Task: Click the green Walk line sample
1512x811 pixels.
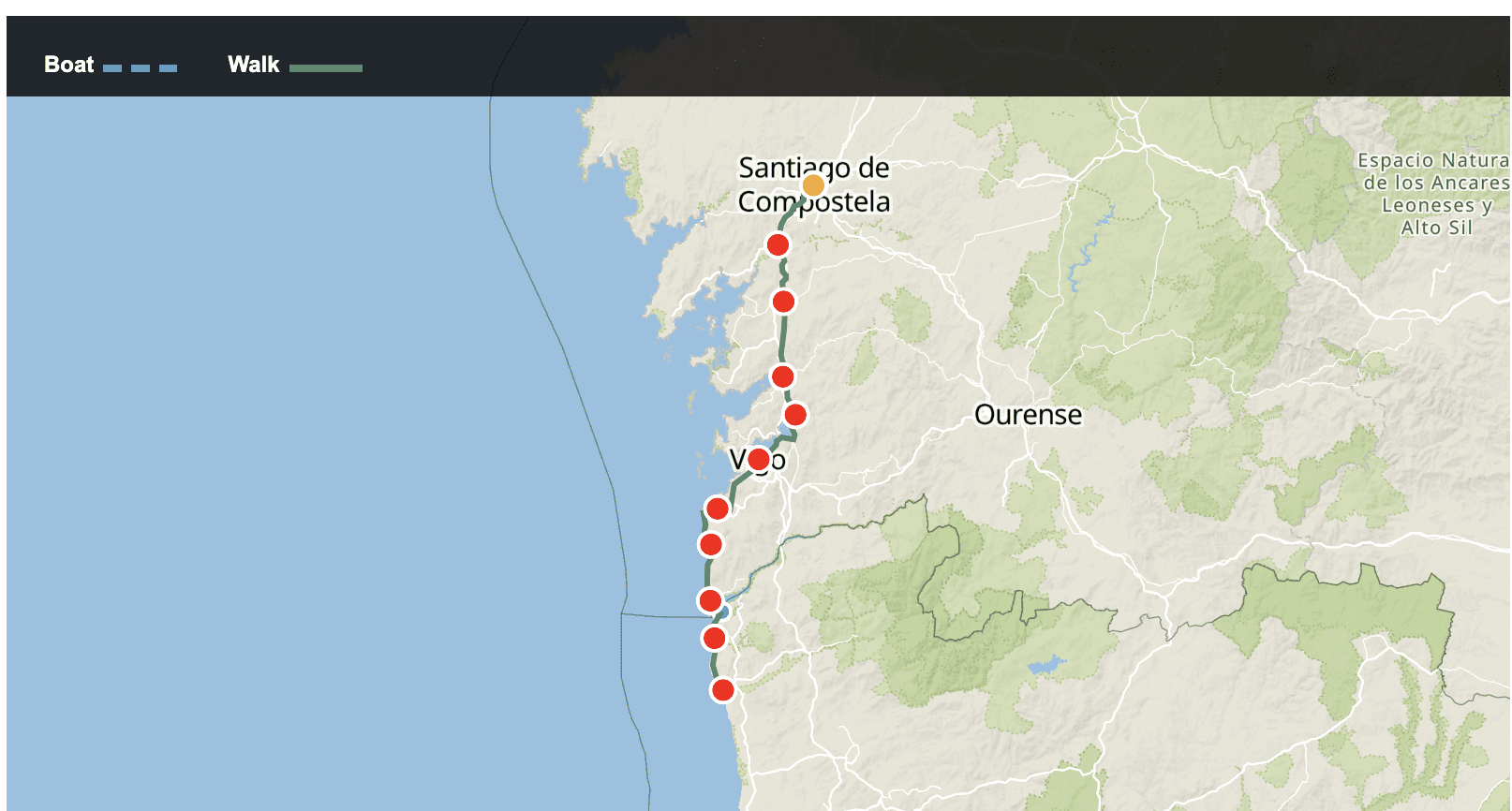Action: pos(325,67)
